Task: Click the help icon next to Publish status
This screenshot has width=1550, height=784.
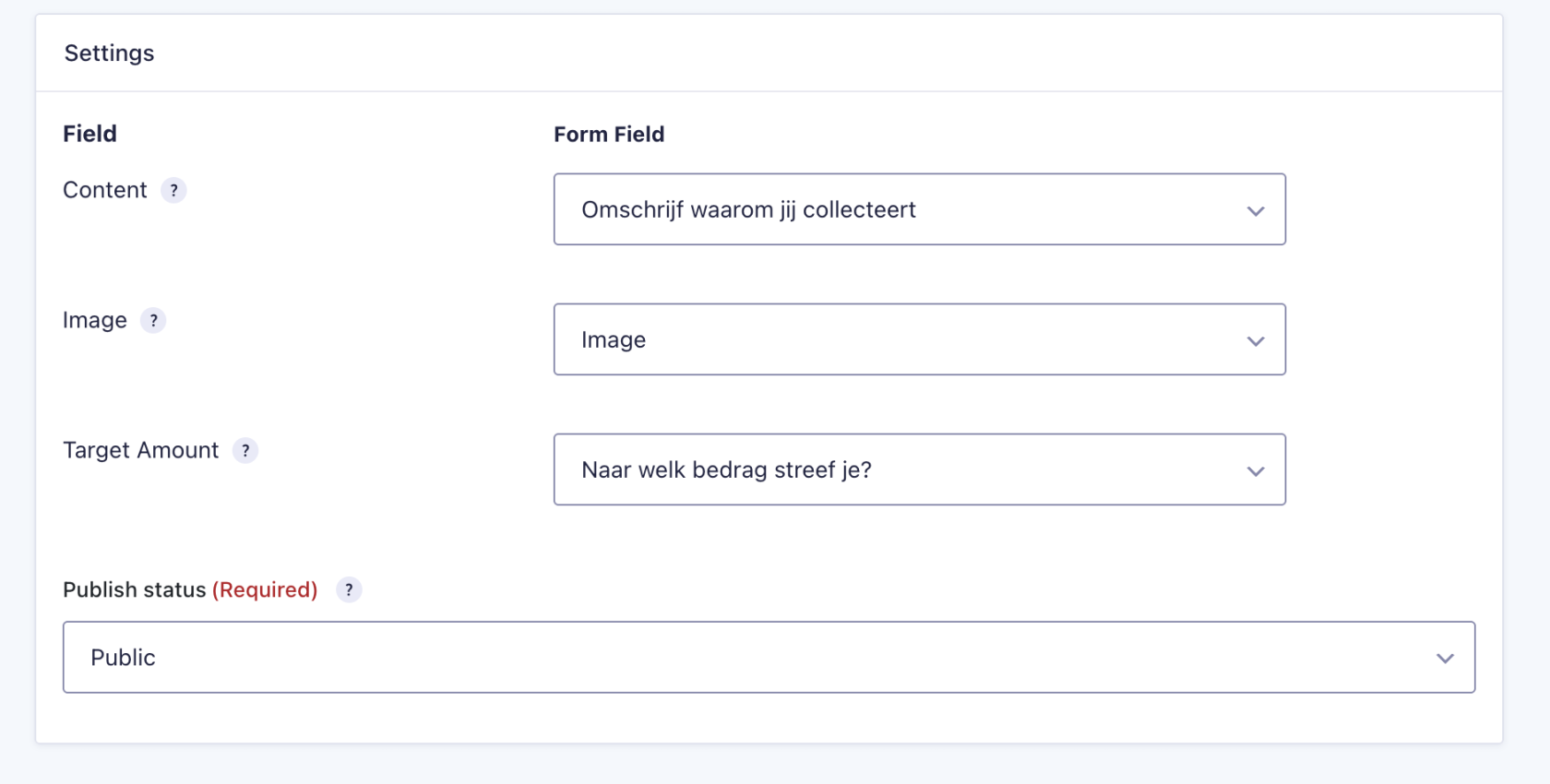Action: [x=349, y=589]
